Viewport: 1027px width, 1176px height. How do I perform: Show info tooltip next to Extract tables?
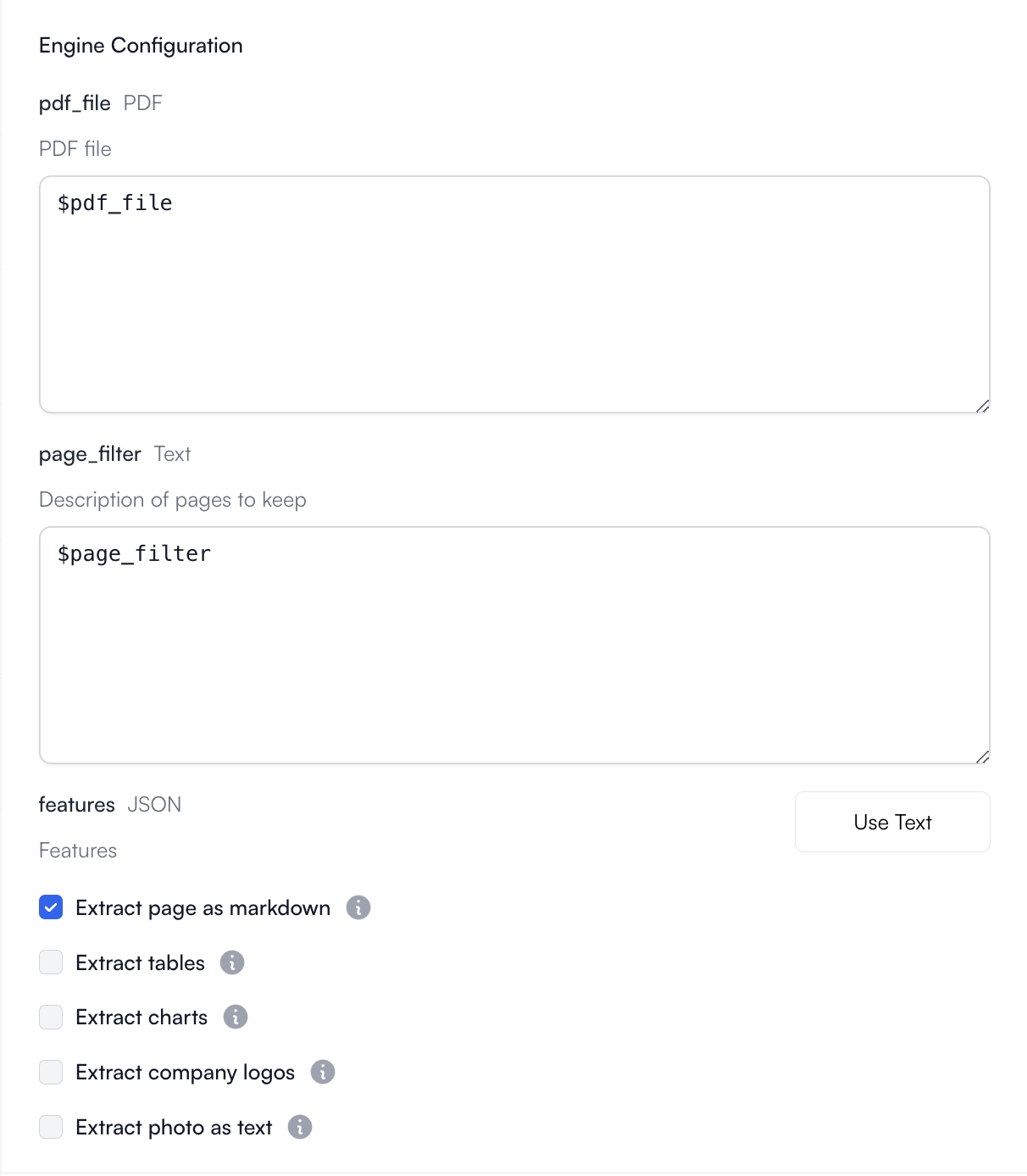pos(232,962)
